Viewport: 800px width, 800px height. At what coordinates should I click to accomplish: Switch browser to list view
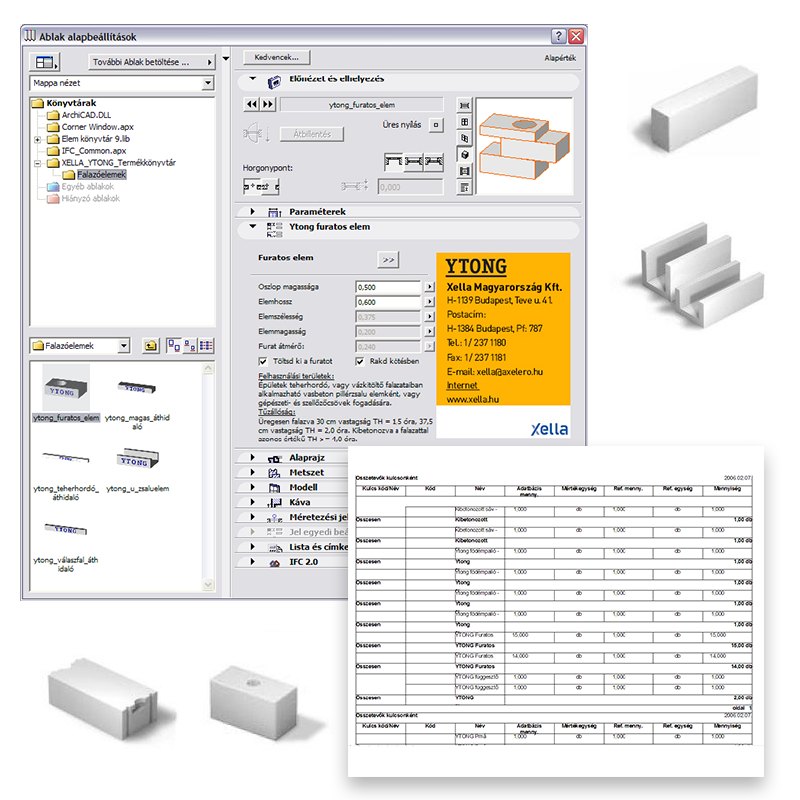[x=206, y=346]
